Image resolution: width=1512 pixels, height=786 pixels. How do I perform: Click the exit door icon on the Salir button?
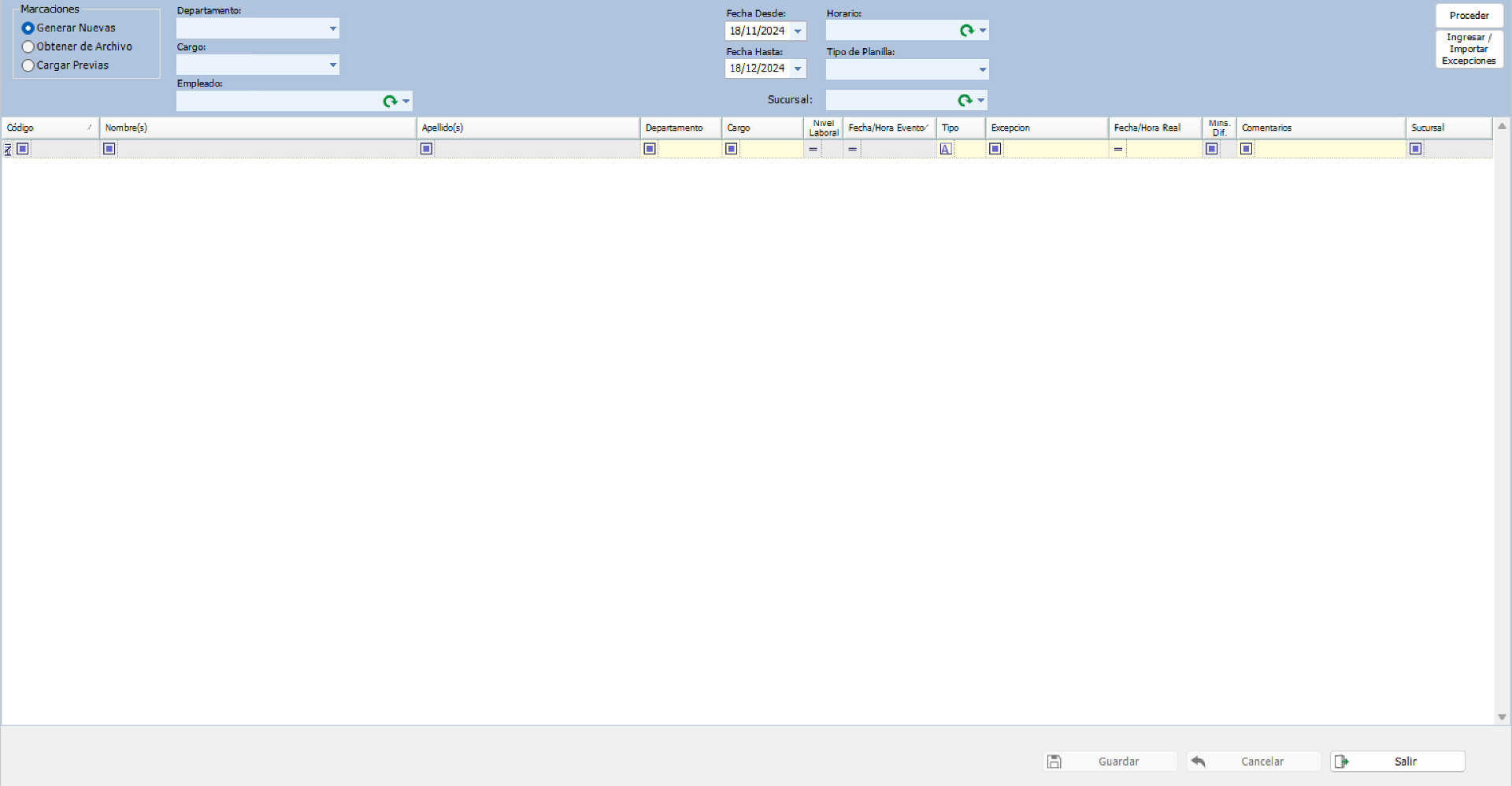tap(1343, 762)
